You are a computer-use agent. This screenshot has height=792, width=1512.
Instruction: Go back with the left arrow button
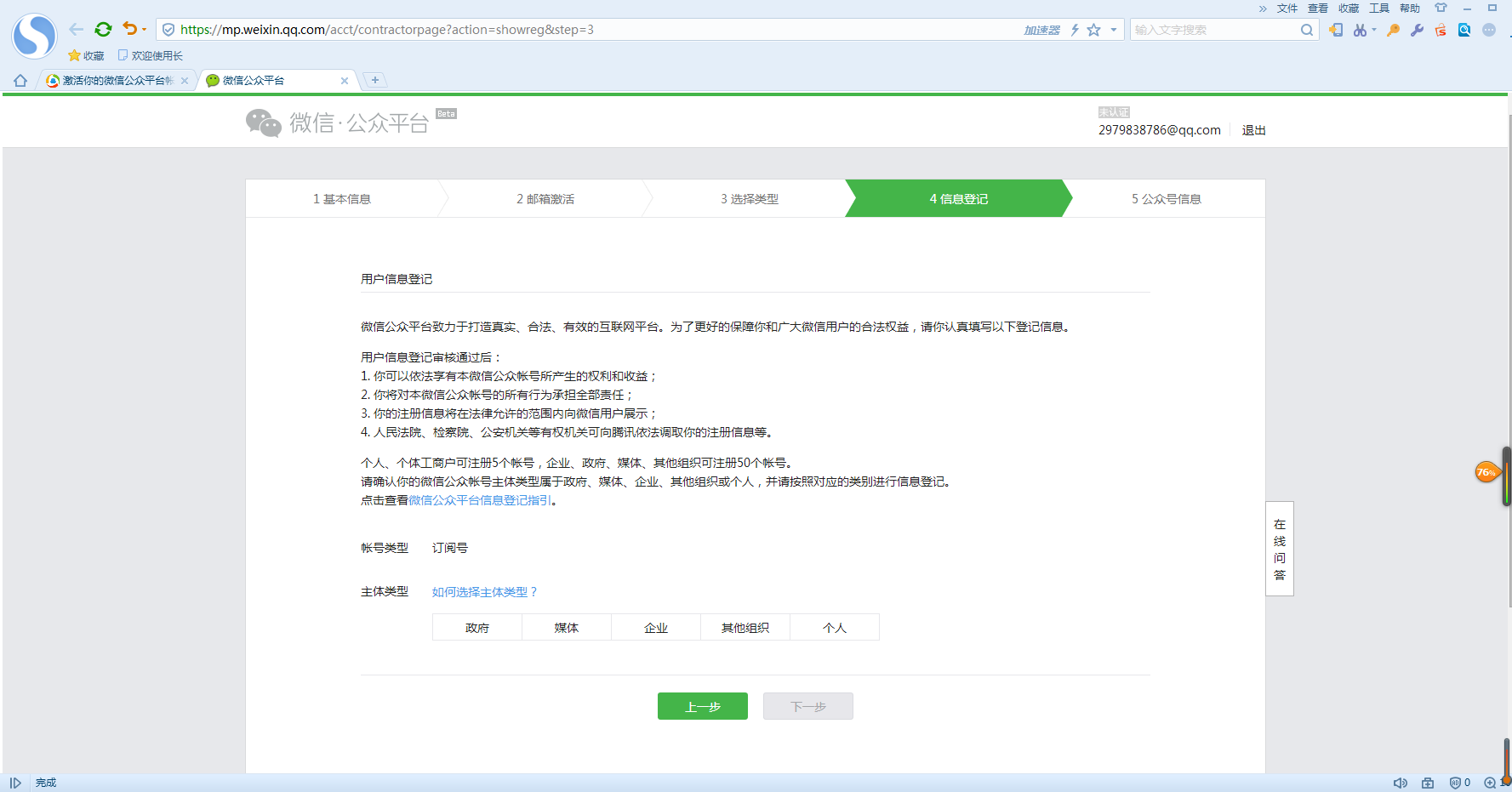(x=76, y=30)
